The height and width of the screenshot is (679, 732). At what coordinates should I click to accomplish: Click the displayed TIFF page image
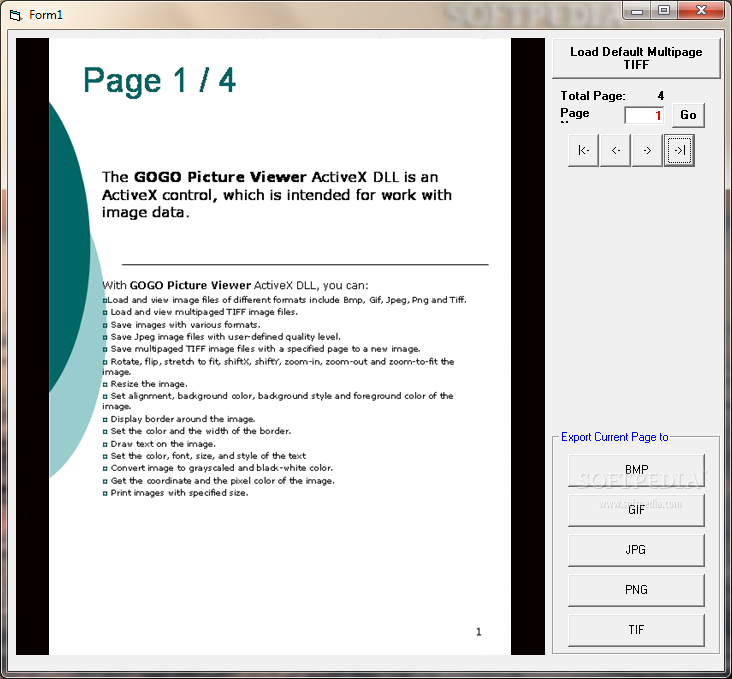point(280,347)
